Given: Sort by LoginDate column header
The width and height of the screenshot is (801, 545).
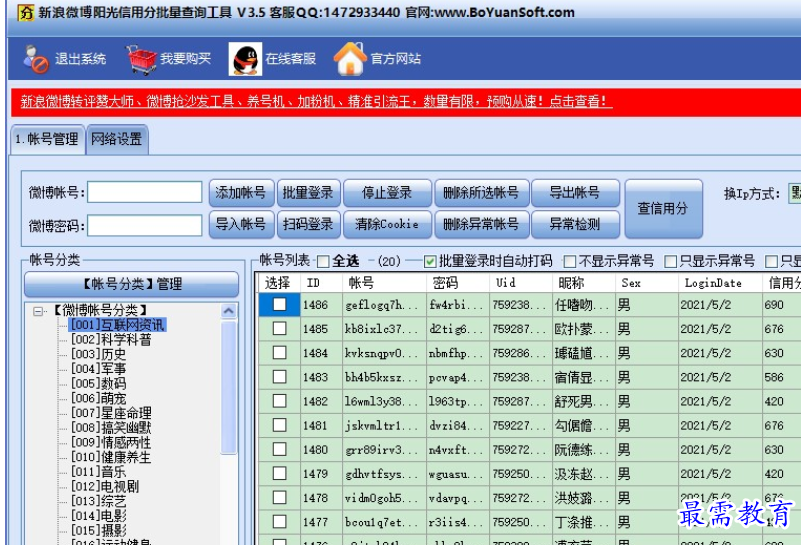Looking at the screenshot, I should click(x=720, y=283).
